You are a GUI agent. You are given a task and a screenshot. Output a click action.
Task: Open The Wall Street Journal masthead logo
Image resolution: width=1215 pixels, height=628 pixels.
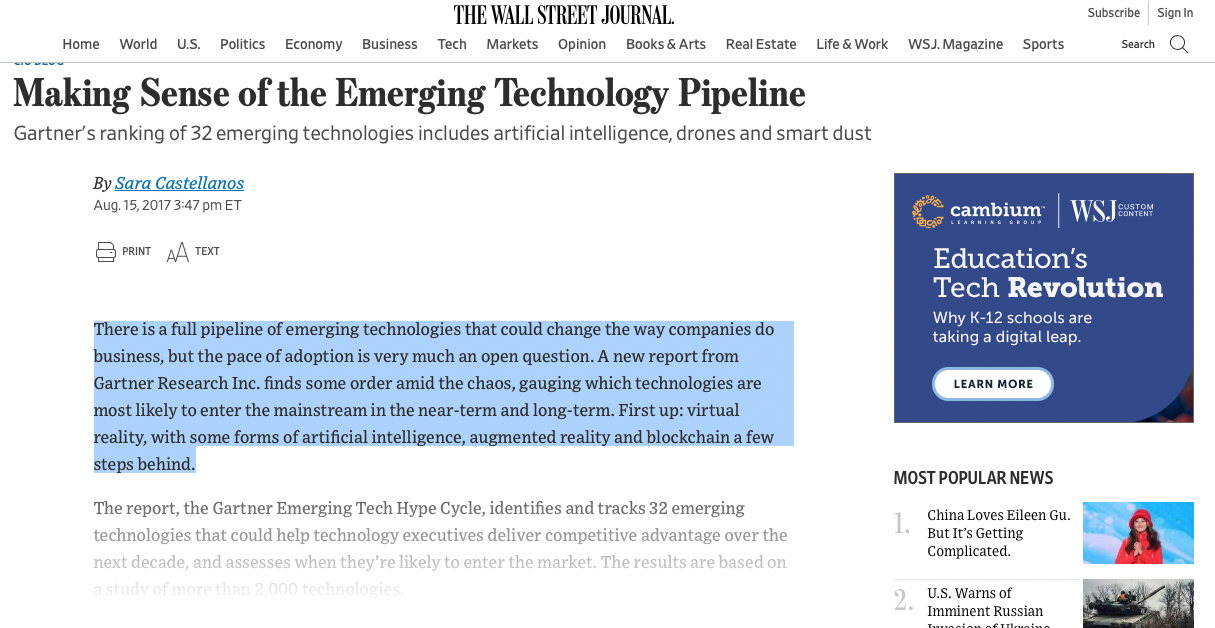coord(564,15)
